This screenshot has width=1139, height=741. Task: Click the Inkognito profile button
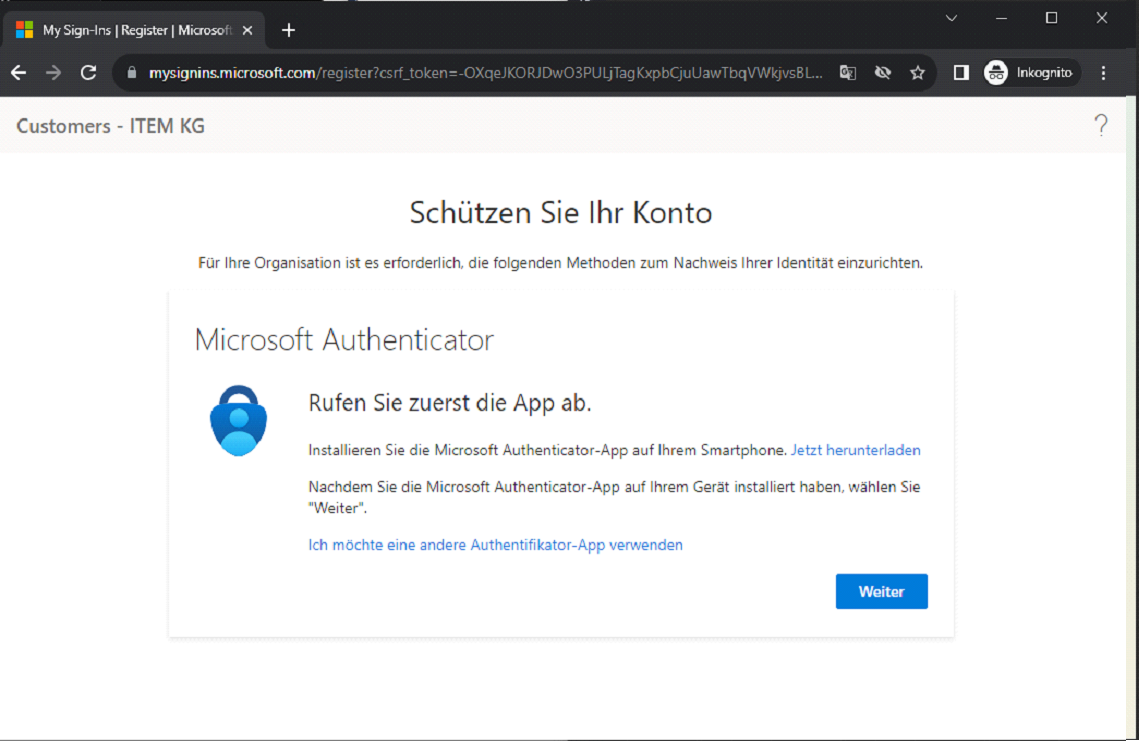[x=1031, y=73]
